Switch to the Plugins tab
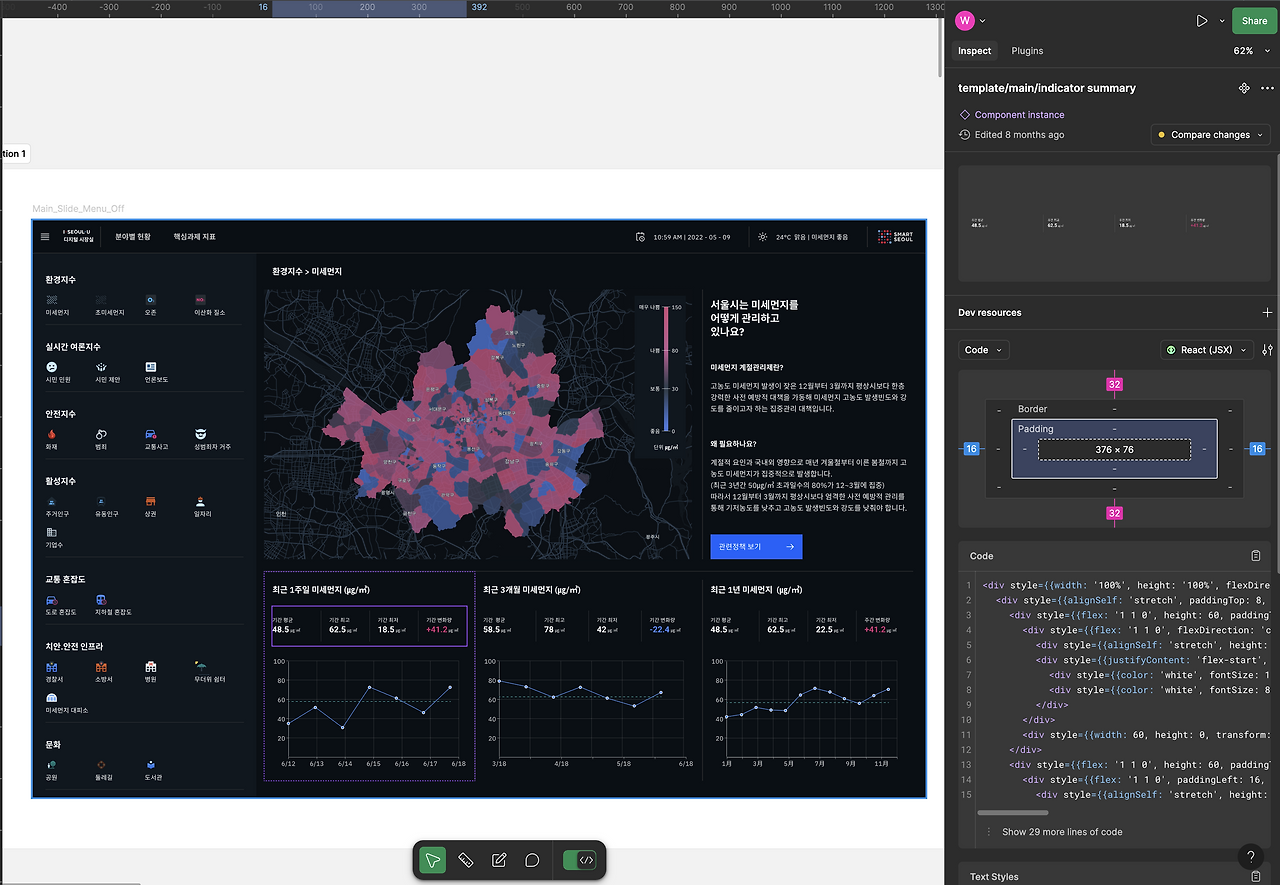The height and width of the screenshot is (885, 1280). coord(1027,51)
